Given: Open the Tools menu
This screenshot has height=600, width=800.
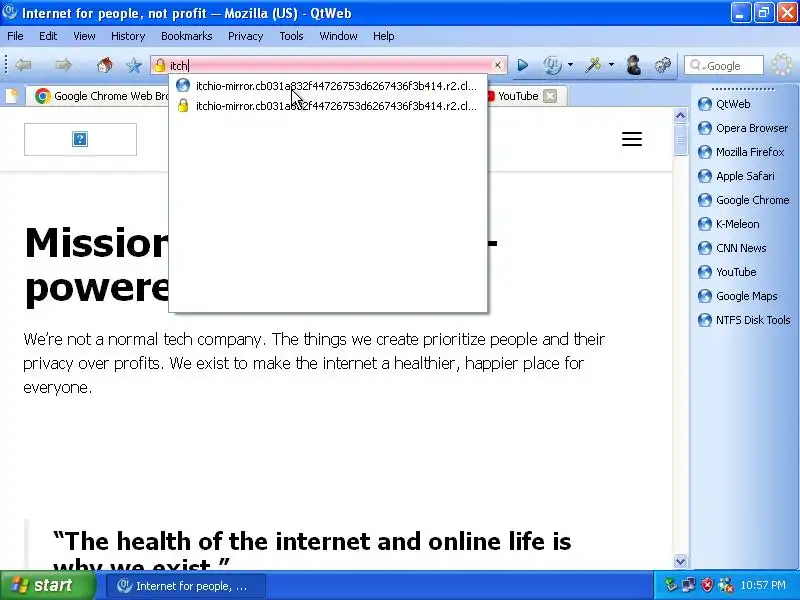Looking at the screenshot, I should [291, 36].
